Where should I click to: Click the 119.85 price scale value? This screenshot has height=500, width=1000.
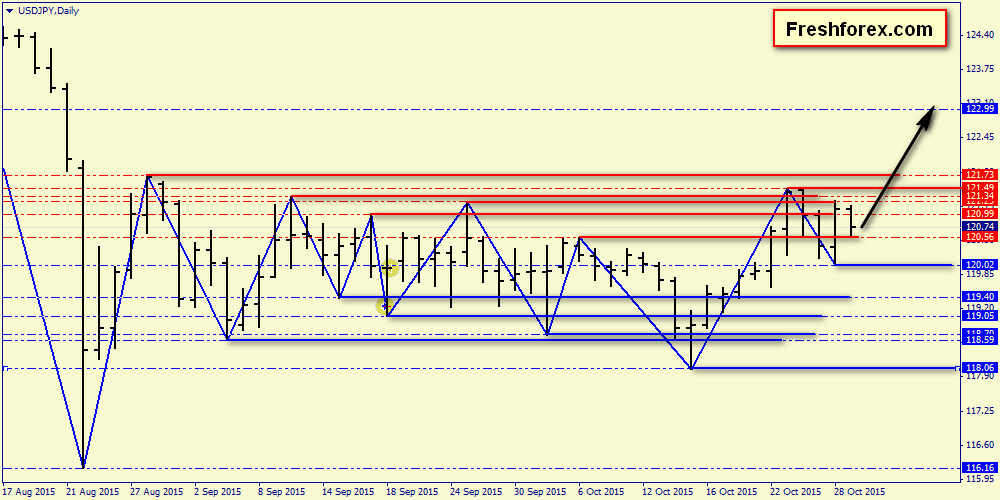981,274
